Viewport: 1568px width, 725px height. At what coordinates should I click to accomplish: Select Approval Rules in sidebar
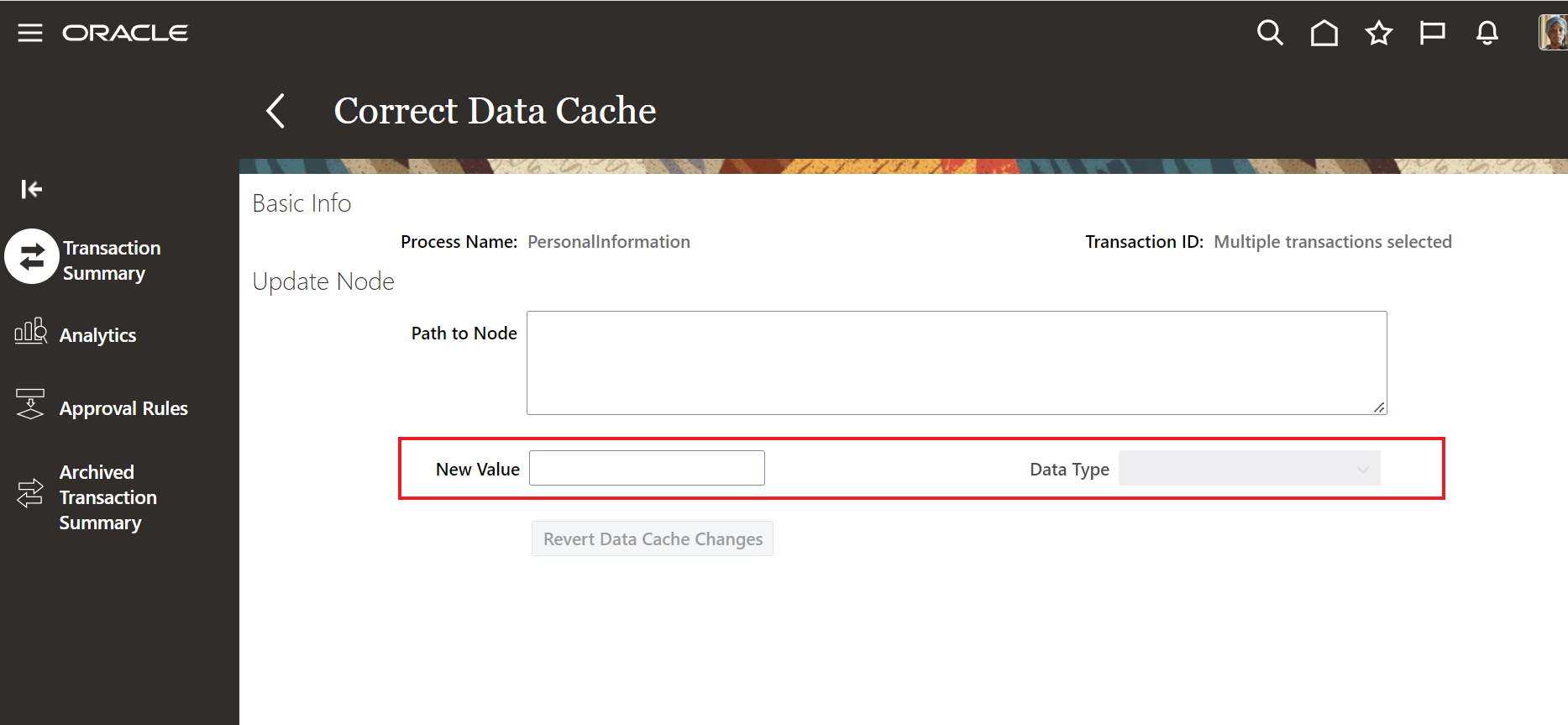123,408
